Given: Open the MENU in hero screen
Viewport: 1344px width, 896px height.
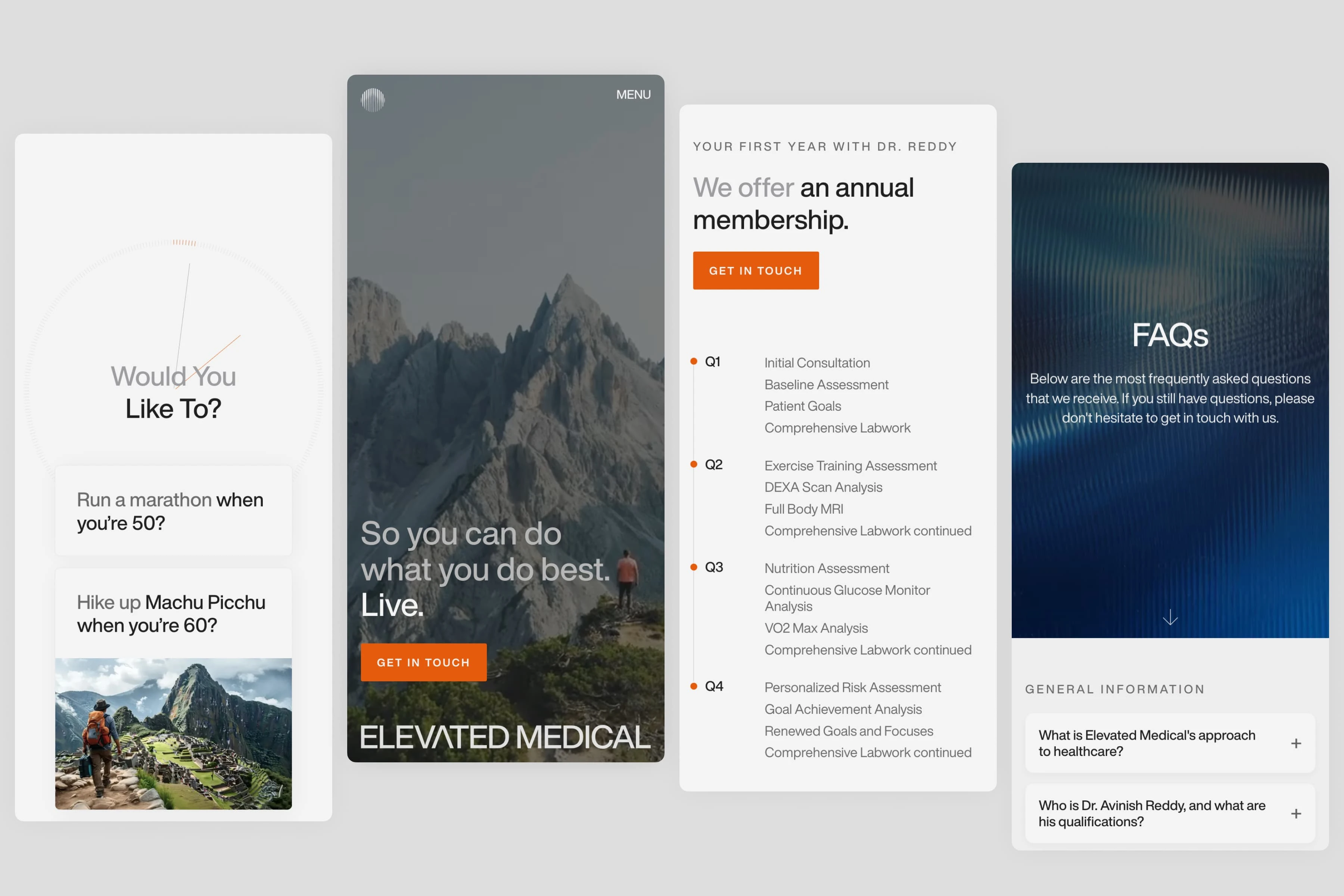Looking at the screenshot, I should click(633, 94).
